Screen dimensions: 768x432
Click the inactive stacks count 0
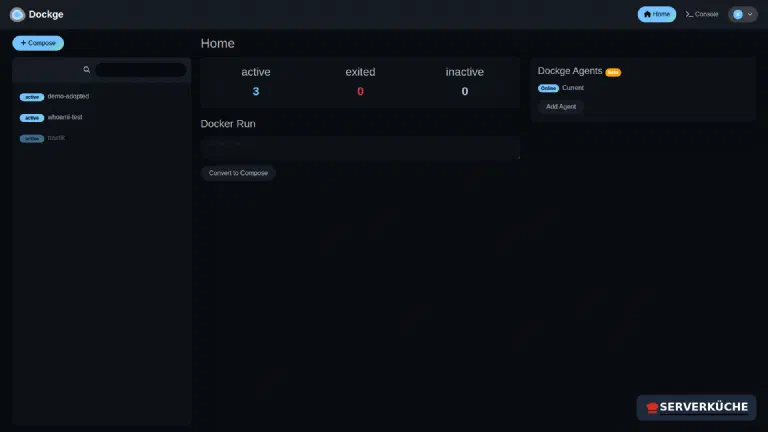coord(465,92)
